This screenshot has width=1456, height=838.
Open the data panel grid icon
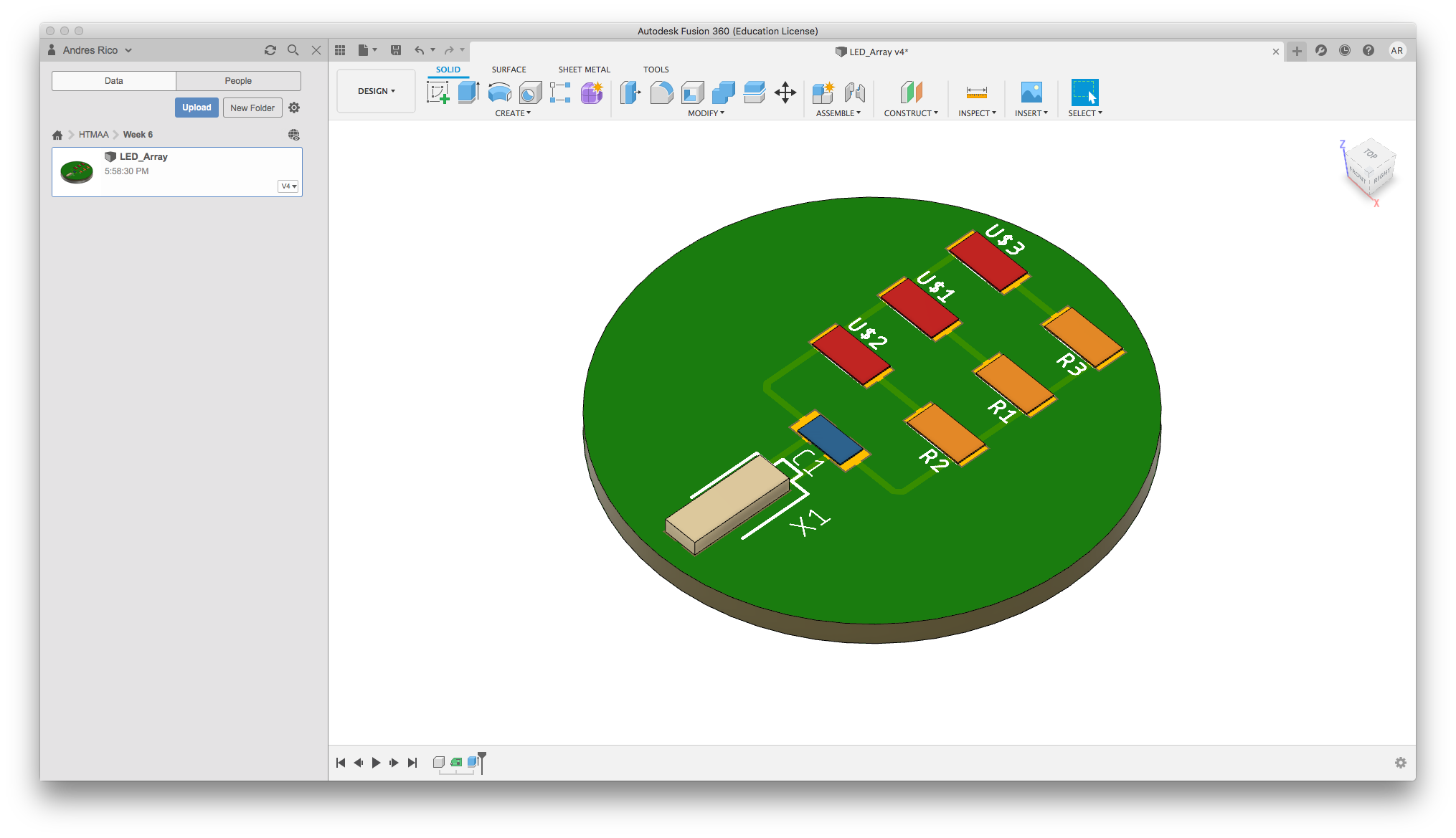340,50
